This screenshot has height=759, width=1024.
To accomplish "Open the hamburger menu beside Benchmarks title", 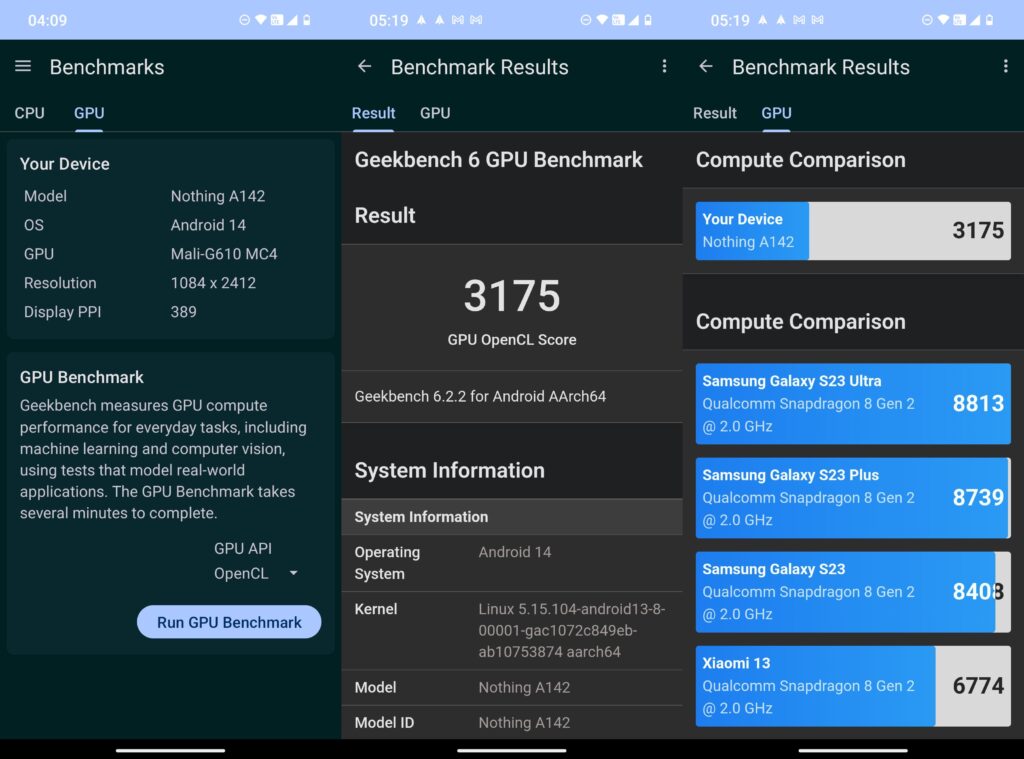I will point(23,66).
